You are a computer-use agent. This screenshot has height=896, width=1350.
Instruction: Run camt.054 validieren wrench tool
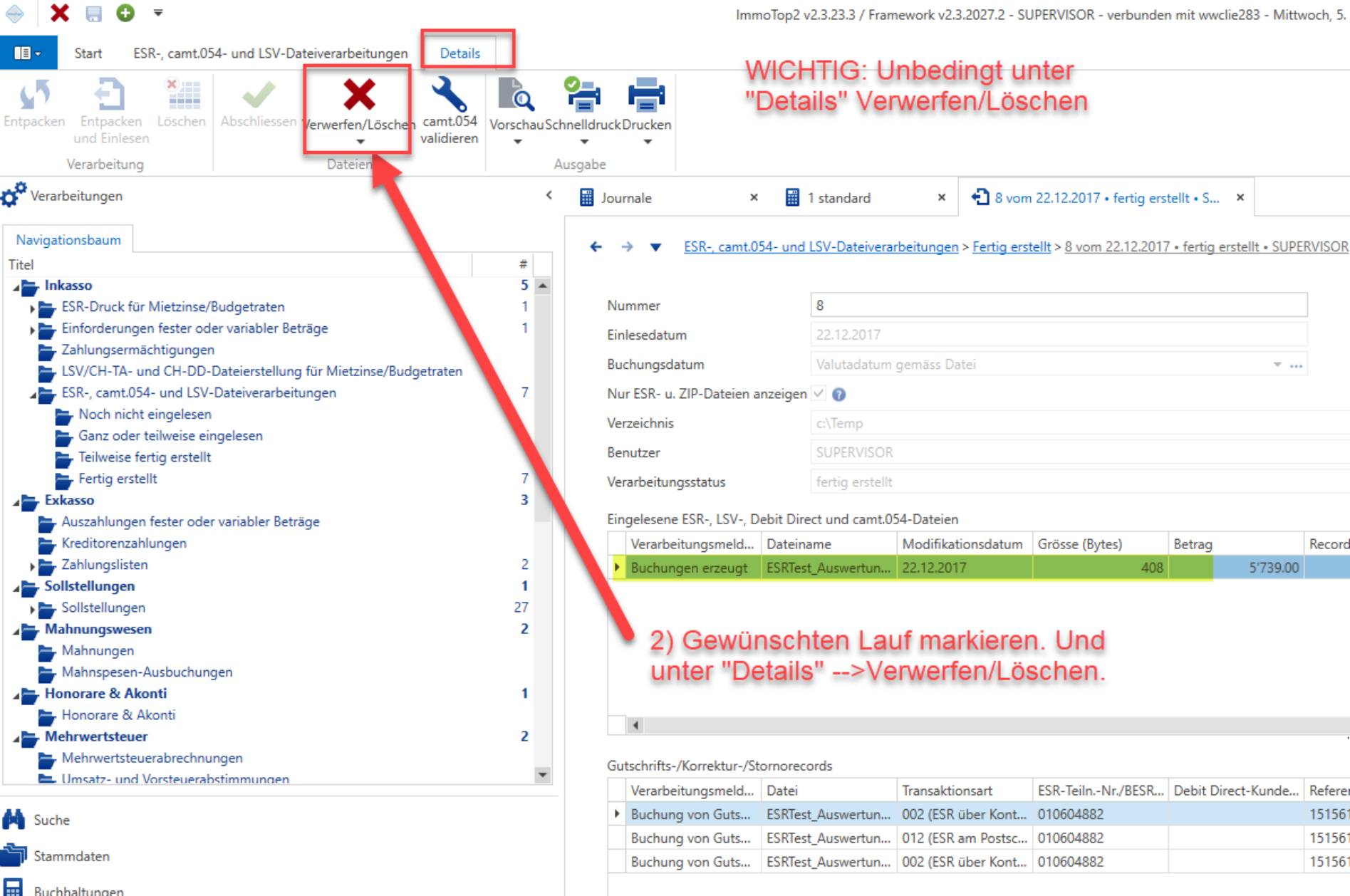449,94
